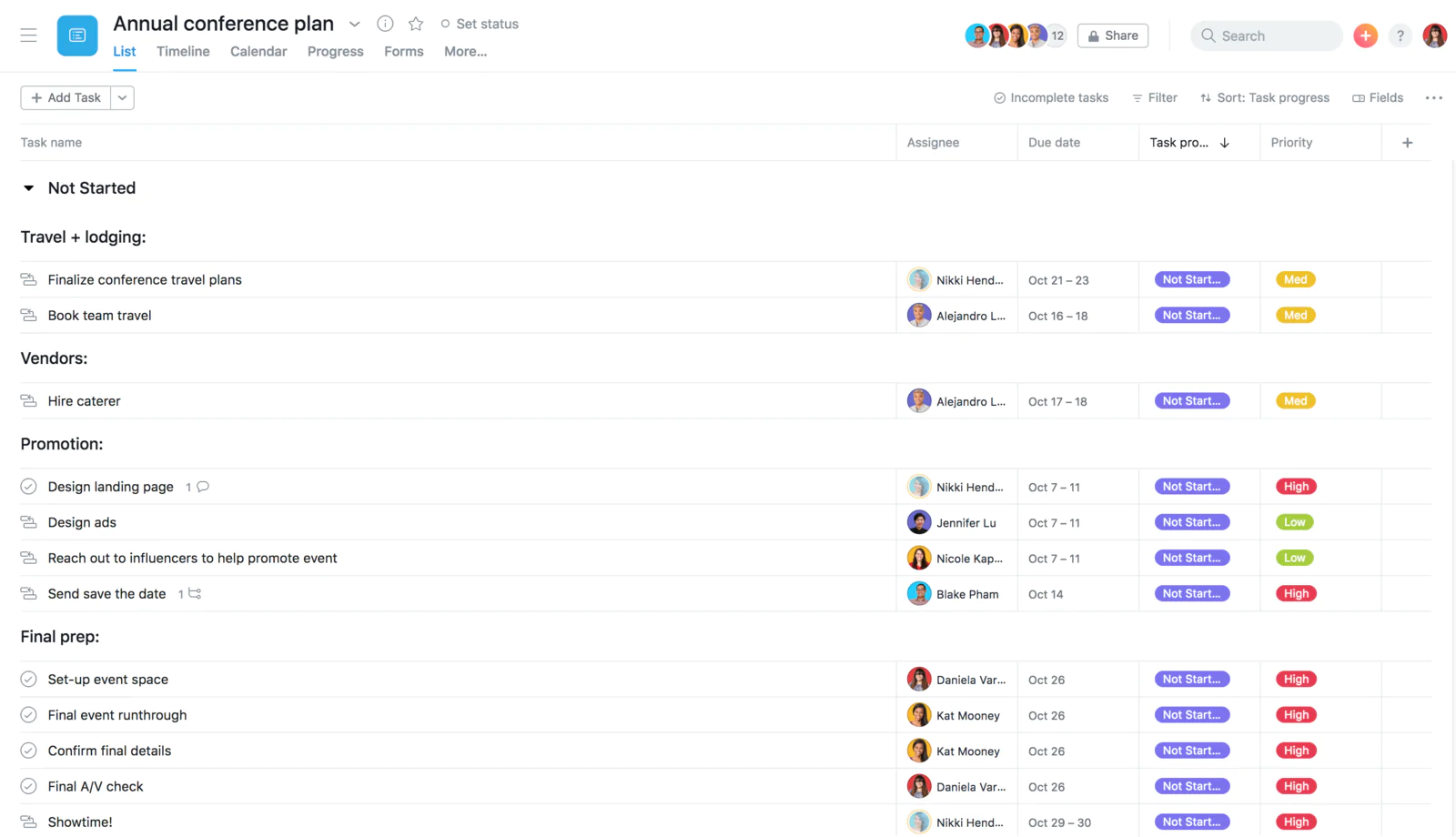The width and height of the screenshot is (1456, 837).
Task: Toggle the Incomplete tasks filter
Action: click(1051, 97)
